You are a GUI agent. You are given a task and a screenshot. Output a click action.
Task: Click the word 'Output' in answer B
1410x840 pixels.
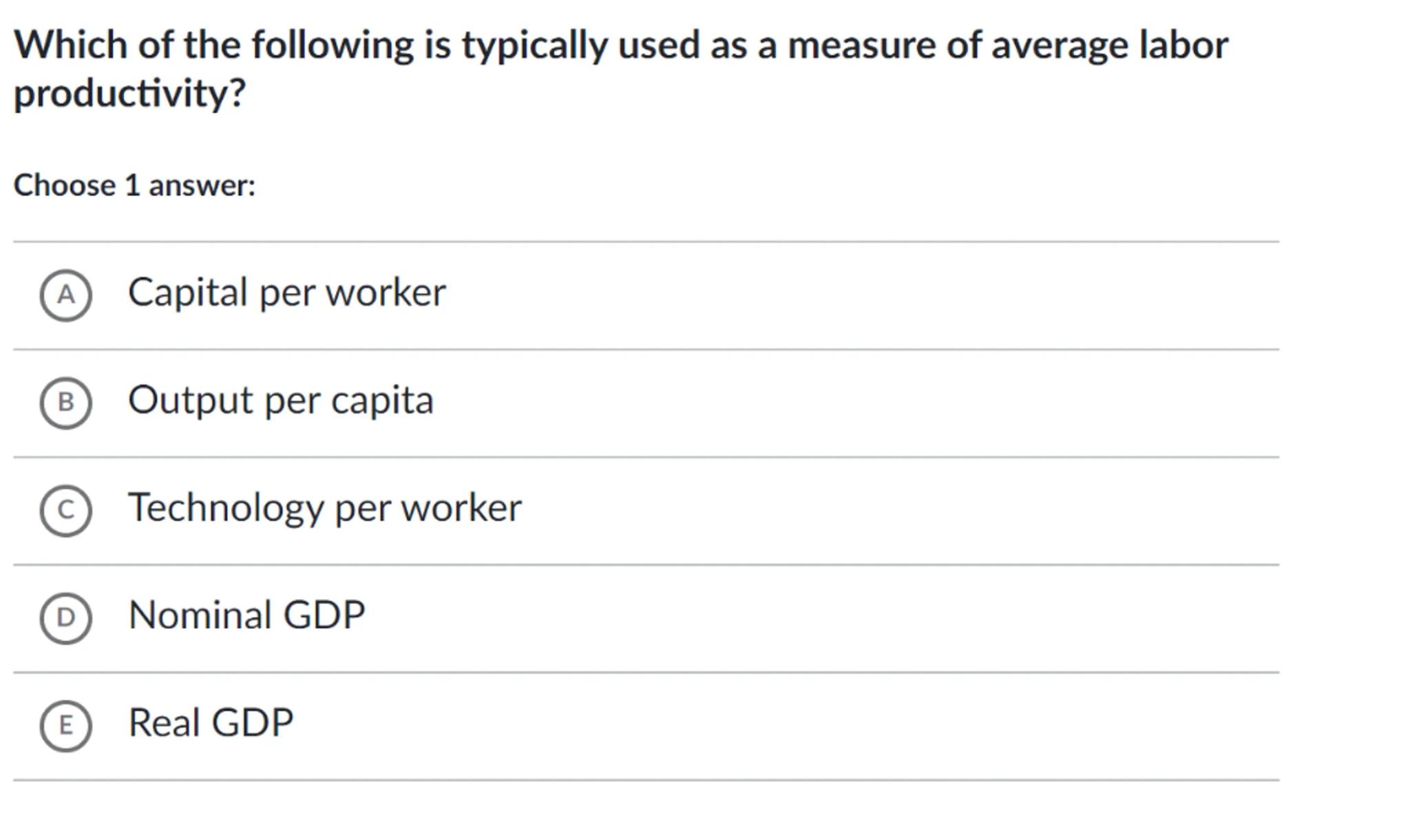click(191, 400)
